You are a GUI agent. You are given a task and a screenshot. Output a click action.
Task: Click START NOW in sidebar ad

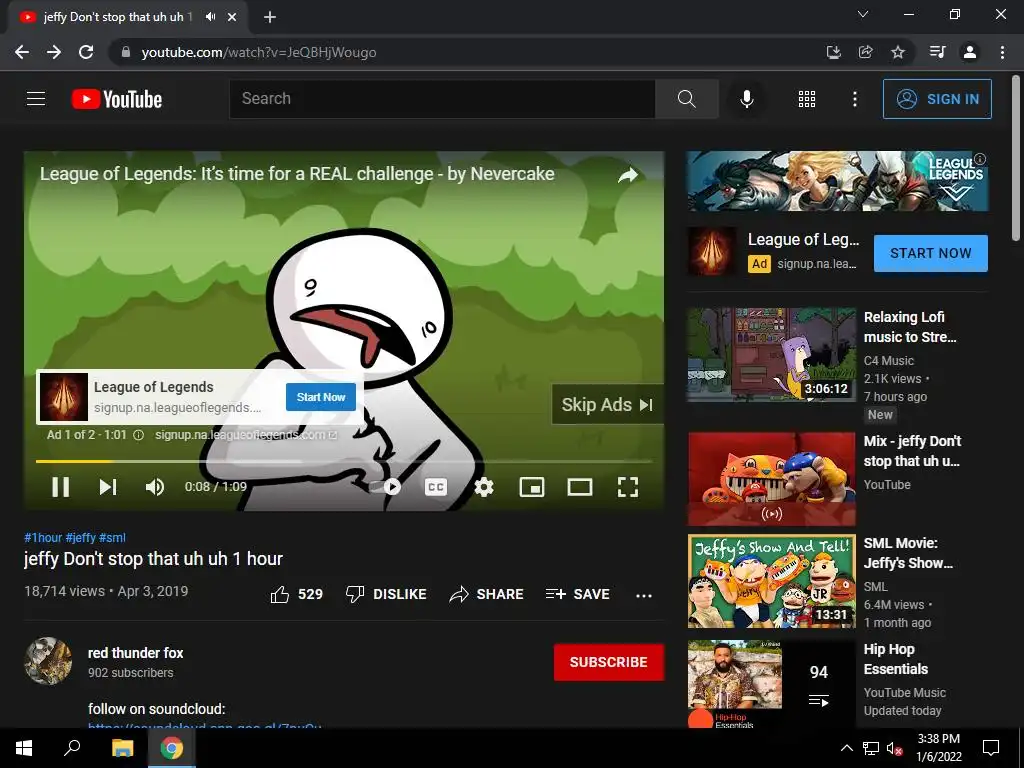(x=931, y=253)
